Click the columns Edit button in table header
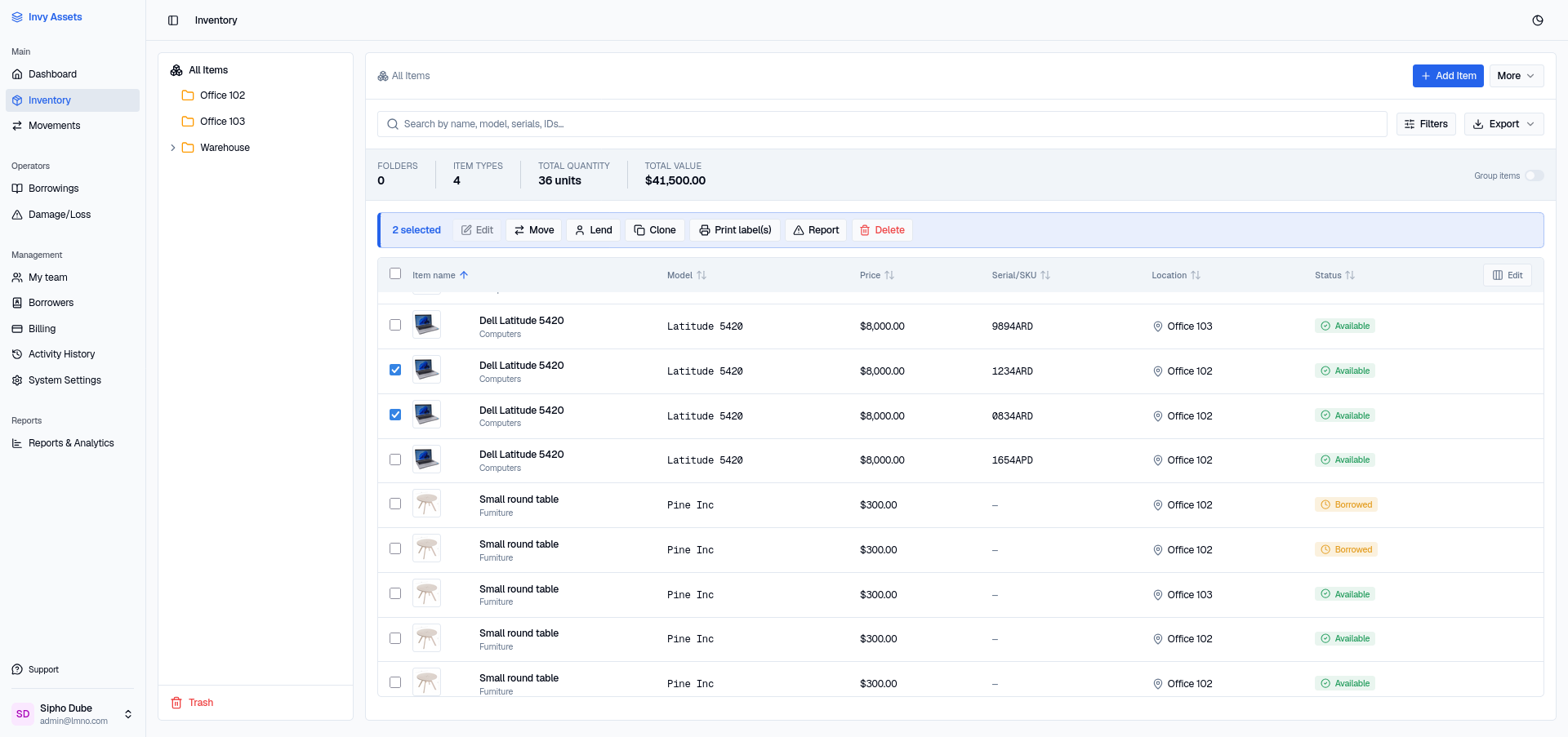This screenshot has height=737, width=1568. [x=1508, y=275]
